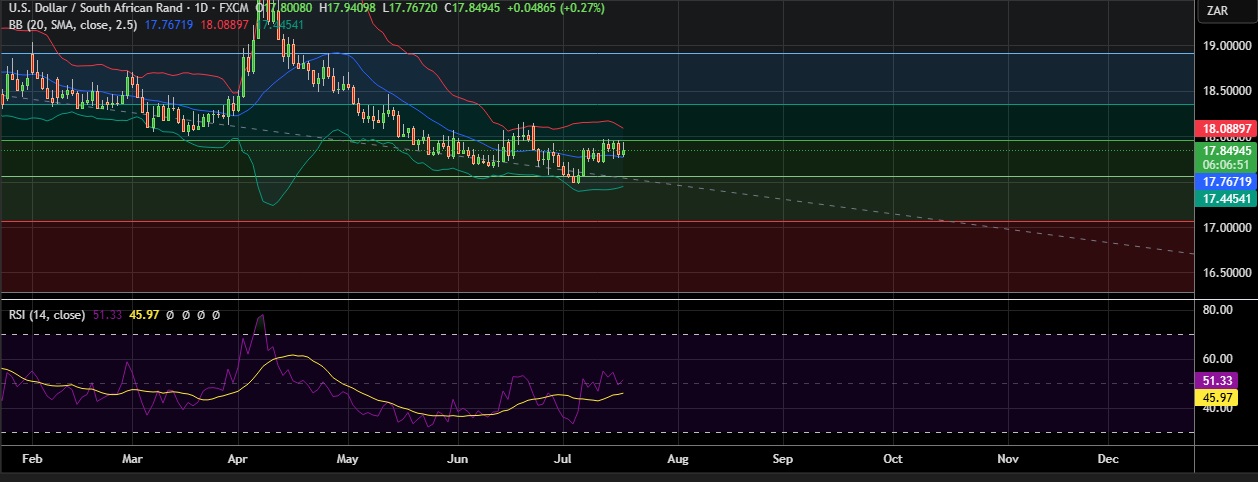Click the 17.84945 current price label

click(1224, 150)
